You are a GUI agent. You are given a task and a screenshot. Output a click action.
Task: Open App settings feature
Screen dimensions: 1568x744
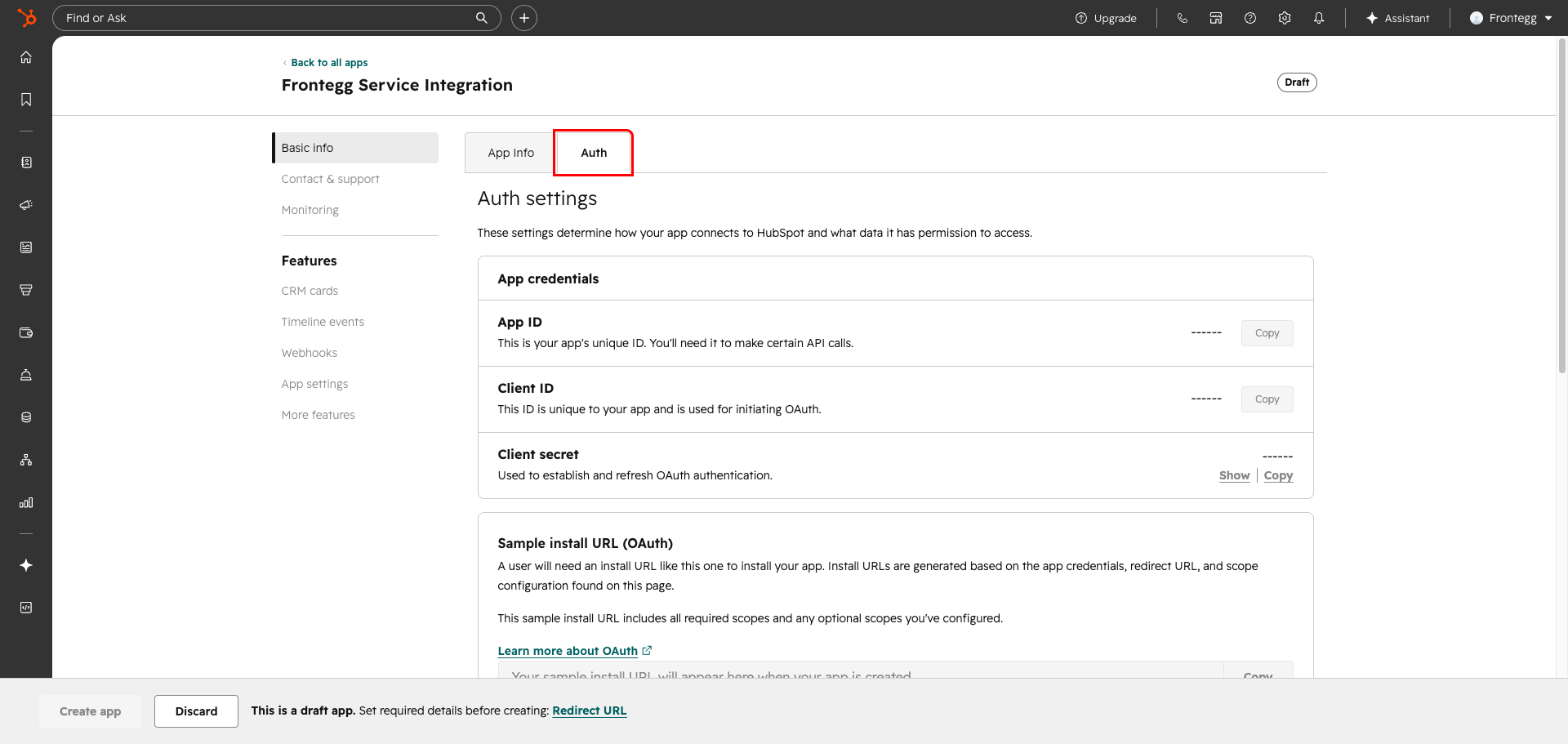[x=314, y=384]
